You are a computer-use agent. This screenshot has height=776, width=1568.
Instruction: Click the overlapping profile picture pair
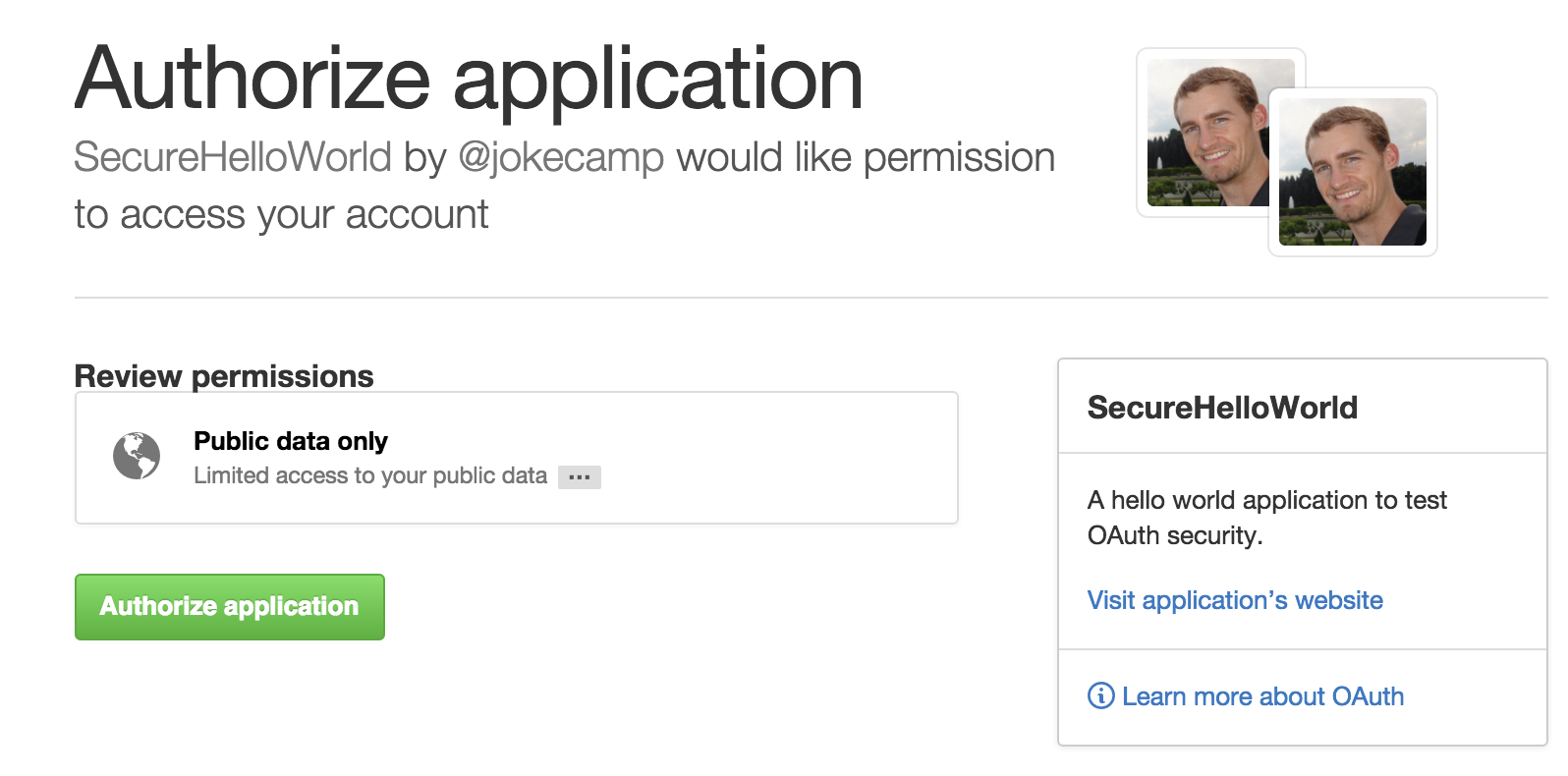[1277, 147]
